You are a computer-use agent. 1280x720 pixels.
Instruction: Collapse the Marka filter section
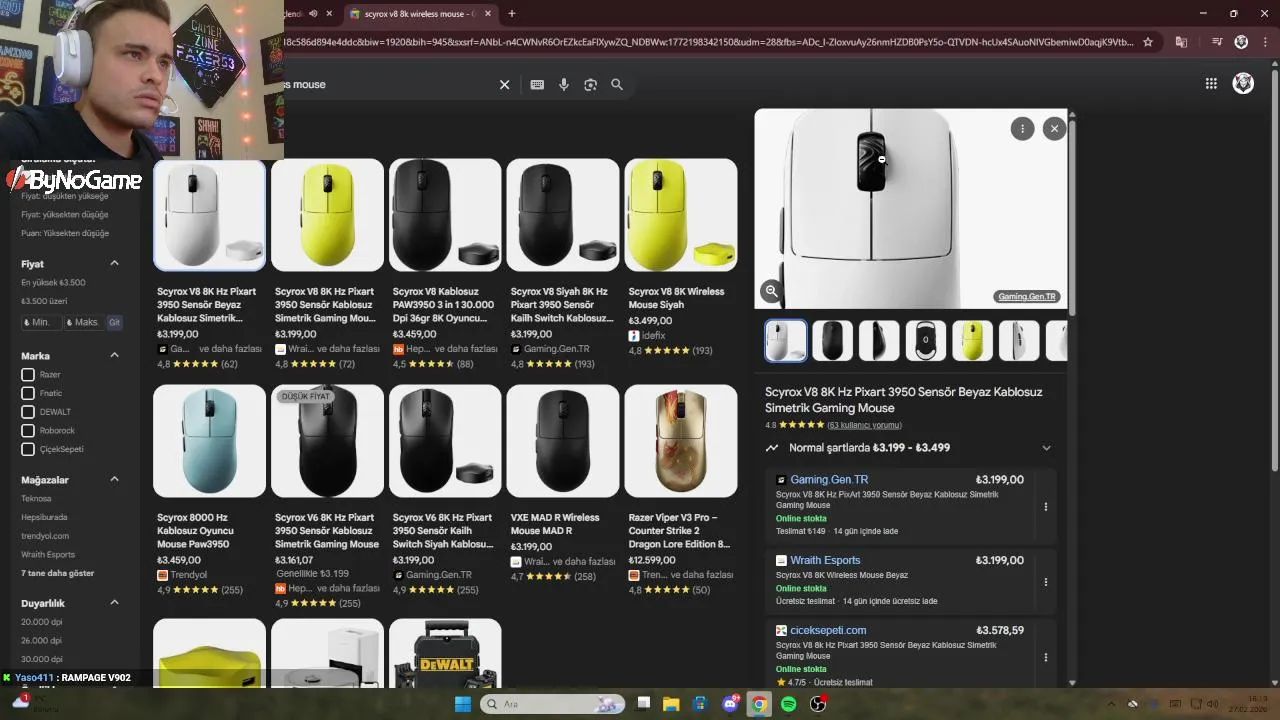pyautogui.click(x=114, y=355)
